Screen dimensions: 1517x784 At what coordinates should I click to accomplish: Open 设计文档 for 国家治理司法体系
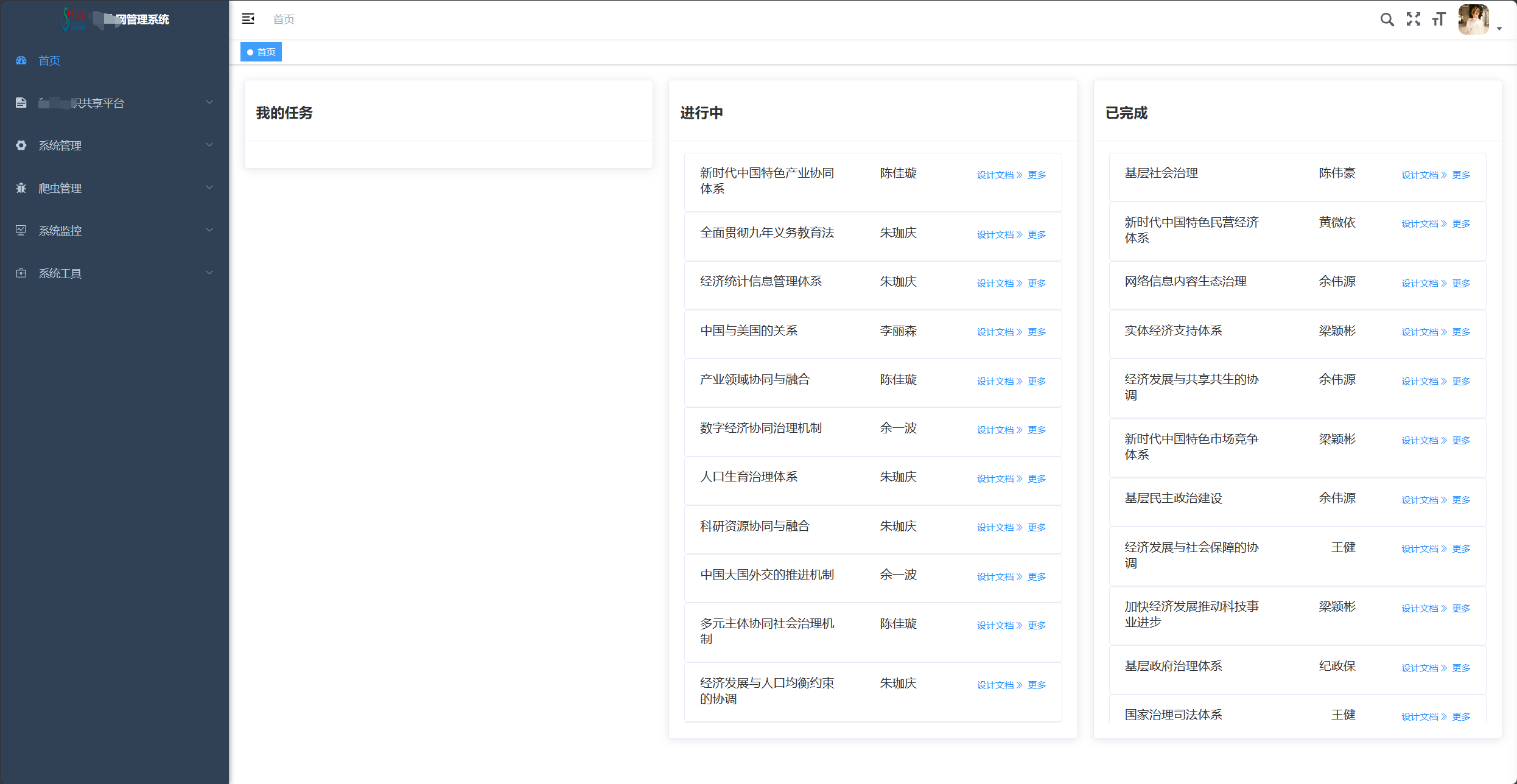click(x=1424, y=716)
